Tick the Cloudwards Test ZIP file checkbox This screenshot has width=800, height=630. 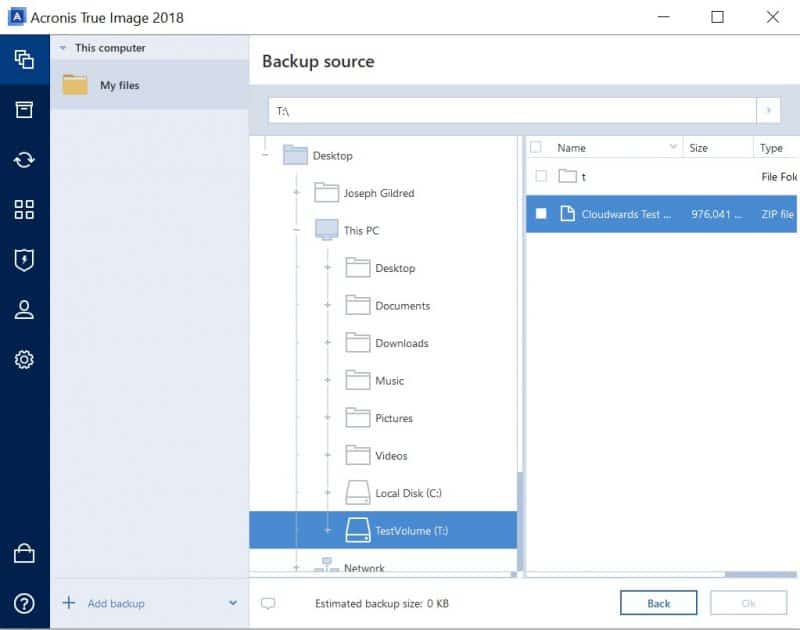click(x=541, y=214)
